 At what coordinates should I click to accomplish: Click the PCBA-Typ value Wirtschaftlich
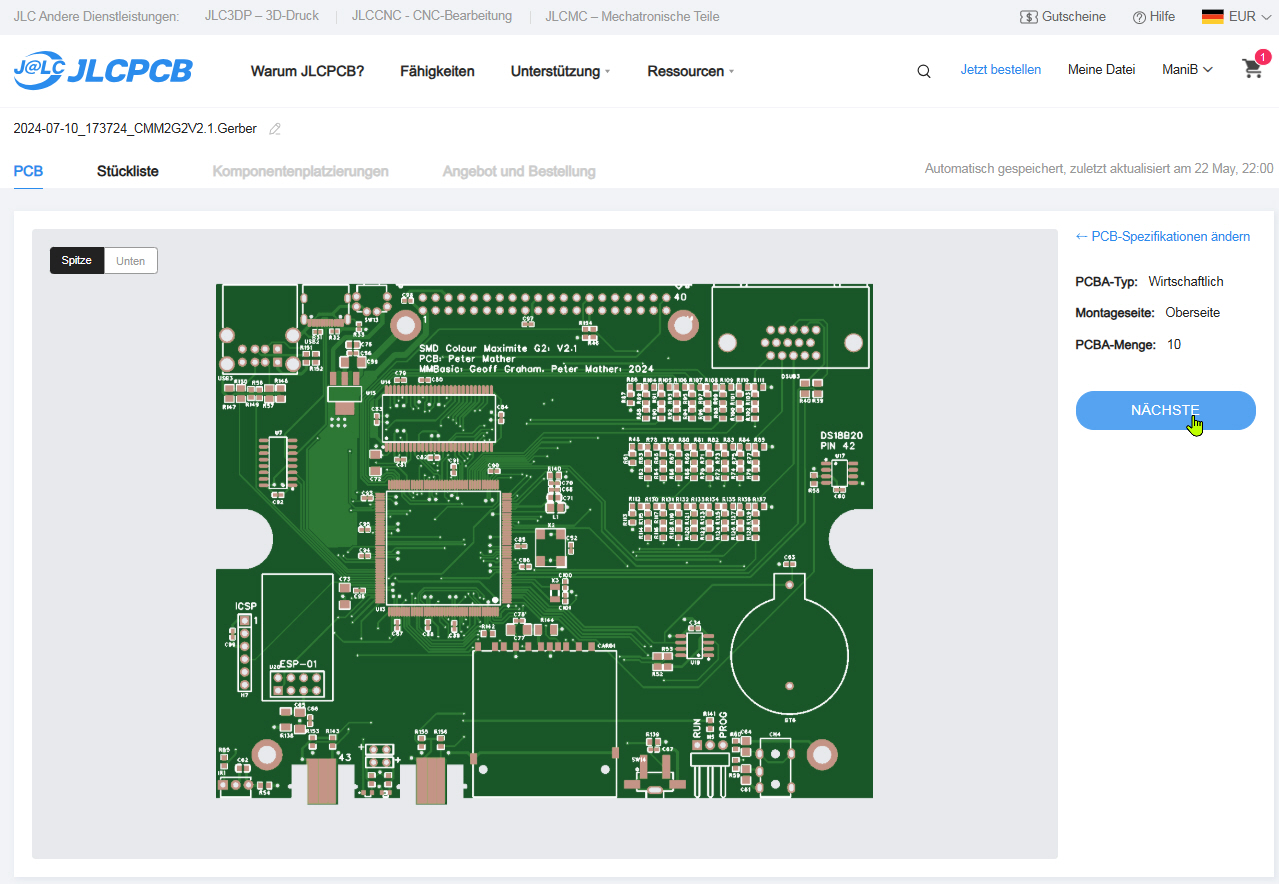tap(1186, 282)
